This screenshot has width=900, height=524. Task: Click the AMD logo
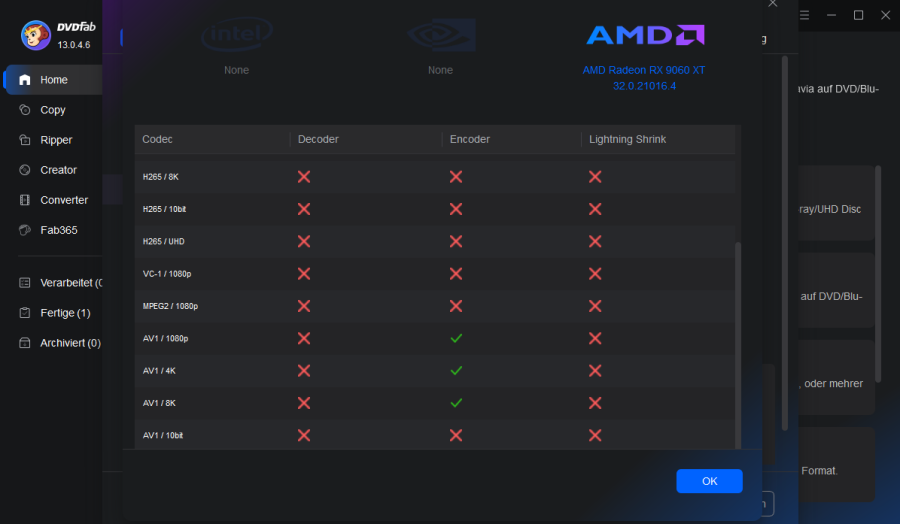click(645, 35)
